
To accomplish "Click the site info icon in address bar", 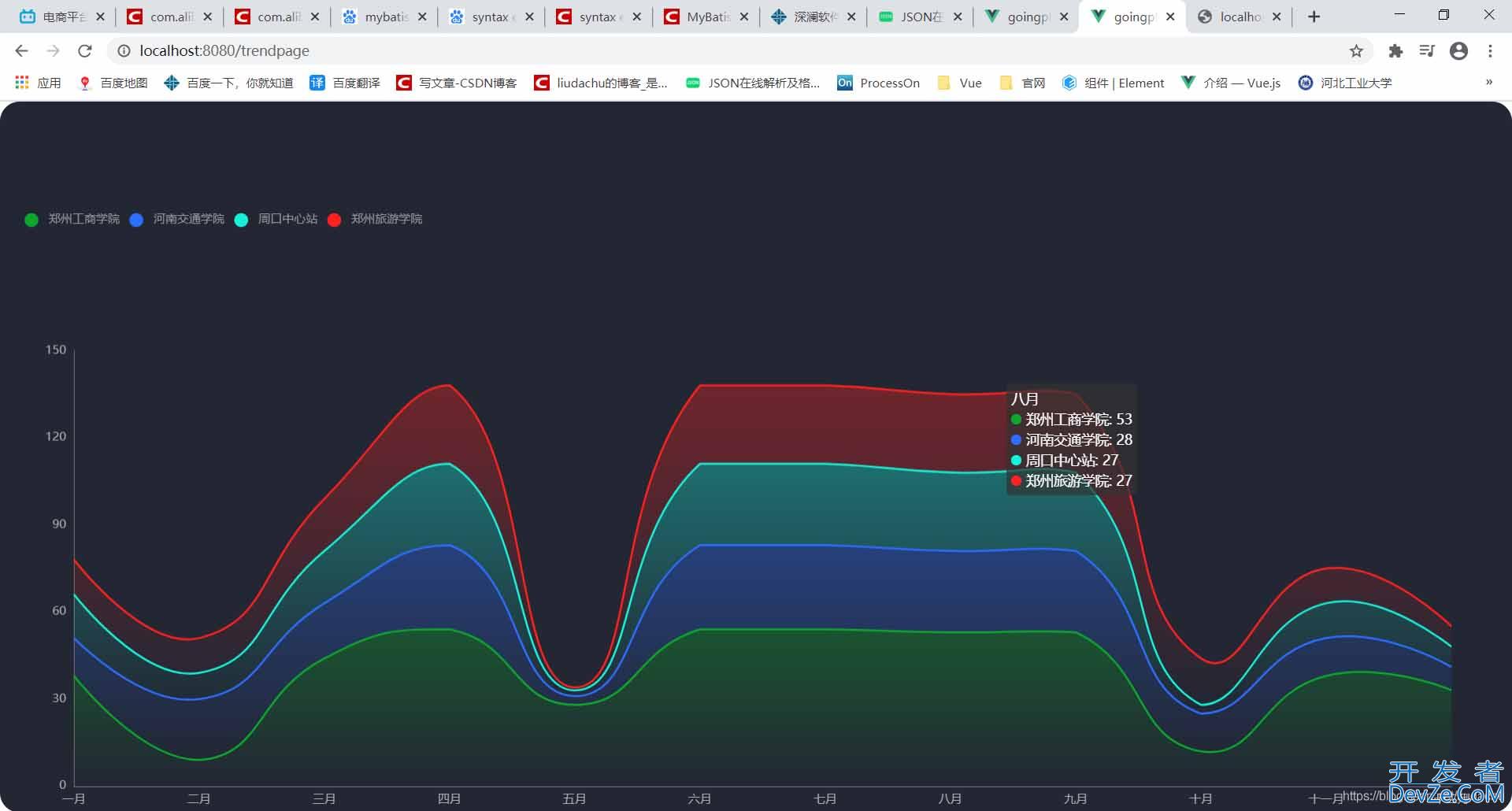I will tap(124, 51).
